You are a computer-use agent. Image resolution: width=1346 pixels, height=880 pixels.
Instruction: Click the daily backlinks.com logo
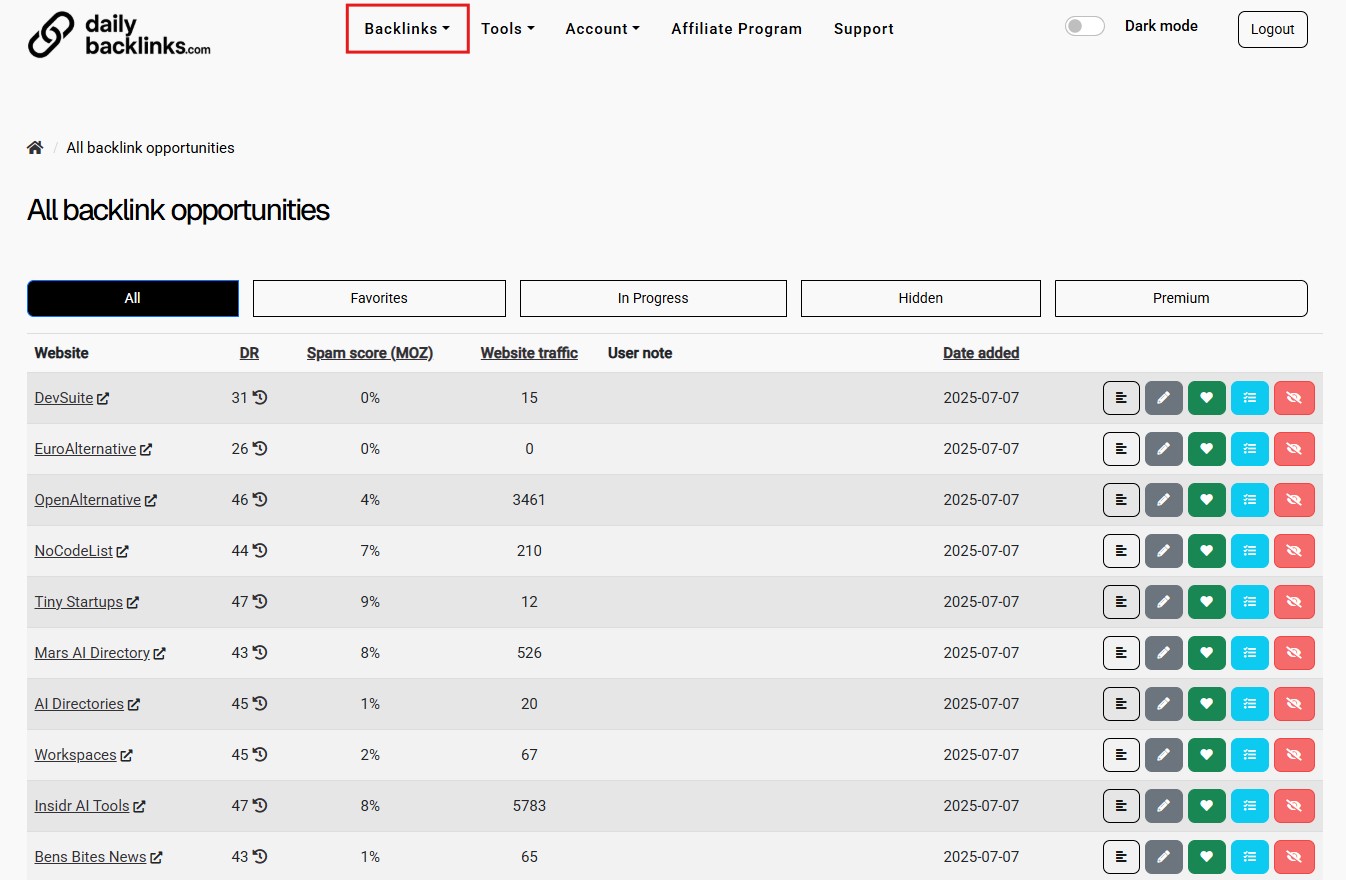pos(119,35)
